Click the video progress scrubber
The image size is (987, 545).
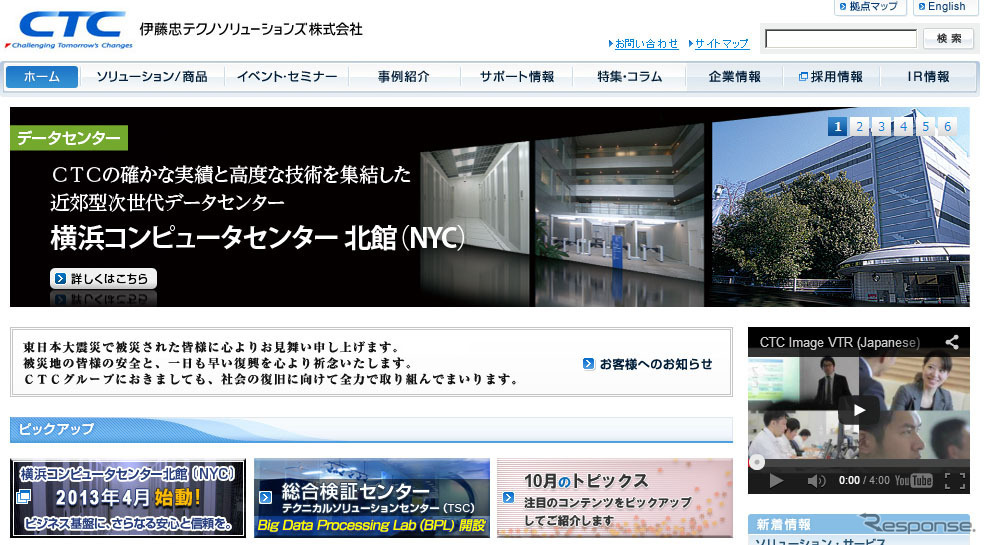[x=757, y=463]
